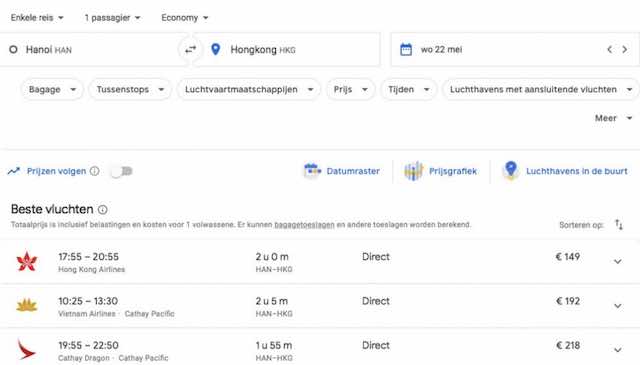Screen dimensions: 640x365
Task: Click the € 192 price
Action: tap(568, 301)
